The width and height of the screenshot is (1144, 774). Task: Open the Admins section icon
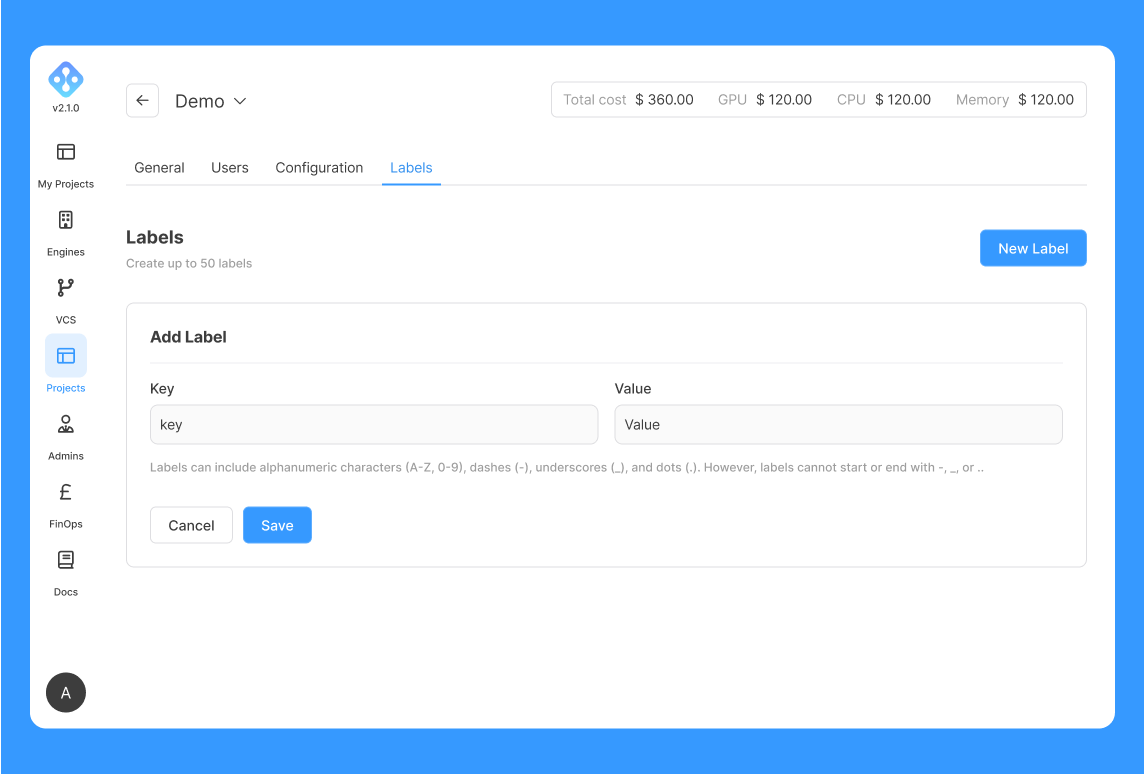point(66,424)
